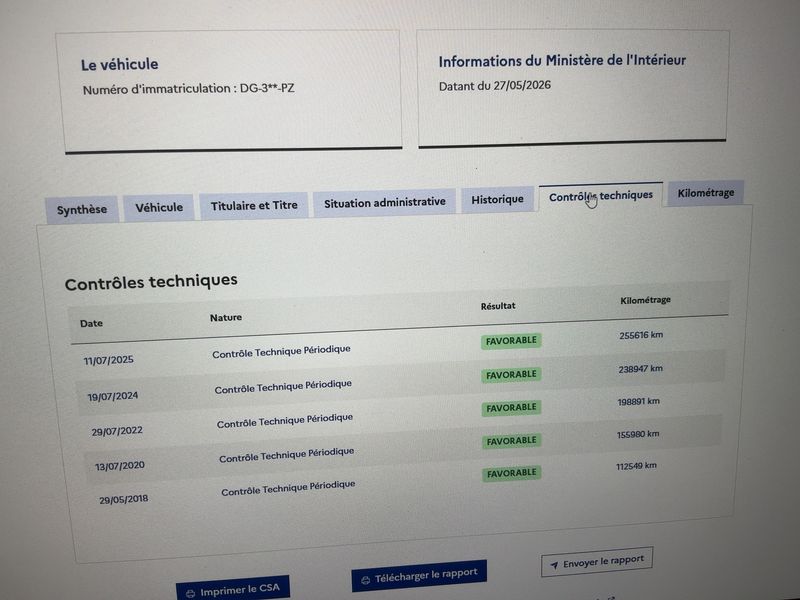The image size is (800, 600).
Task: Click the printer icon on Imprimer le CSA
Action: pyautogui.click(x=190, y=594)
